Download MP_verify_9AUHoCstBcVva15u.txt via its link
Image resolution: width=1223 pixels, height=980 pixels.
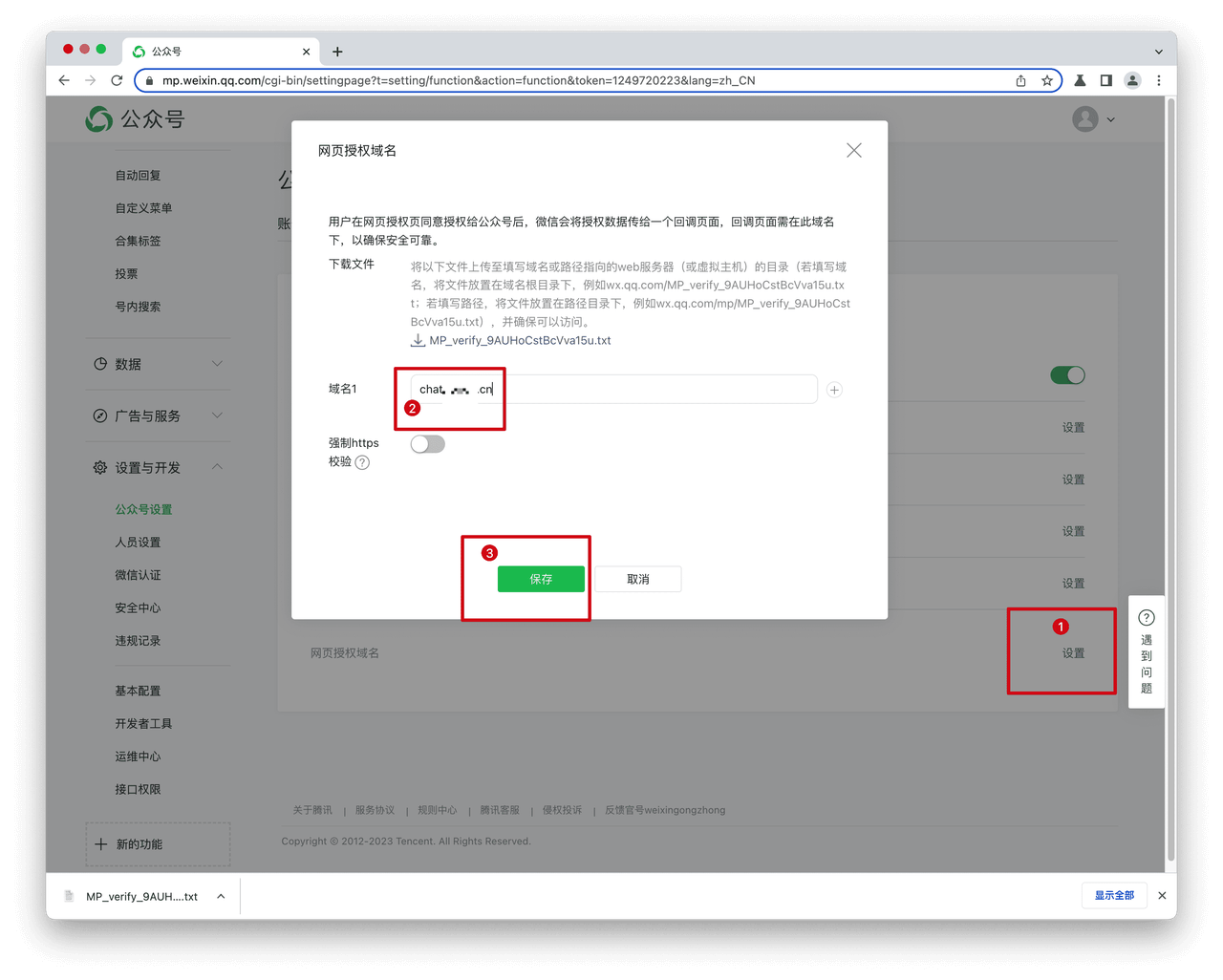522,340
